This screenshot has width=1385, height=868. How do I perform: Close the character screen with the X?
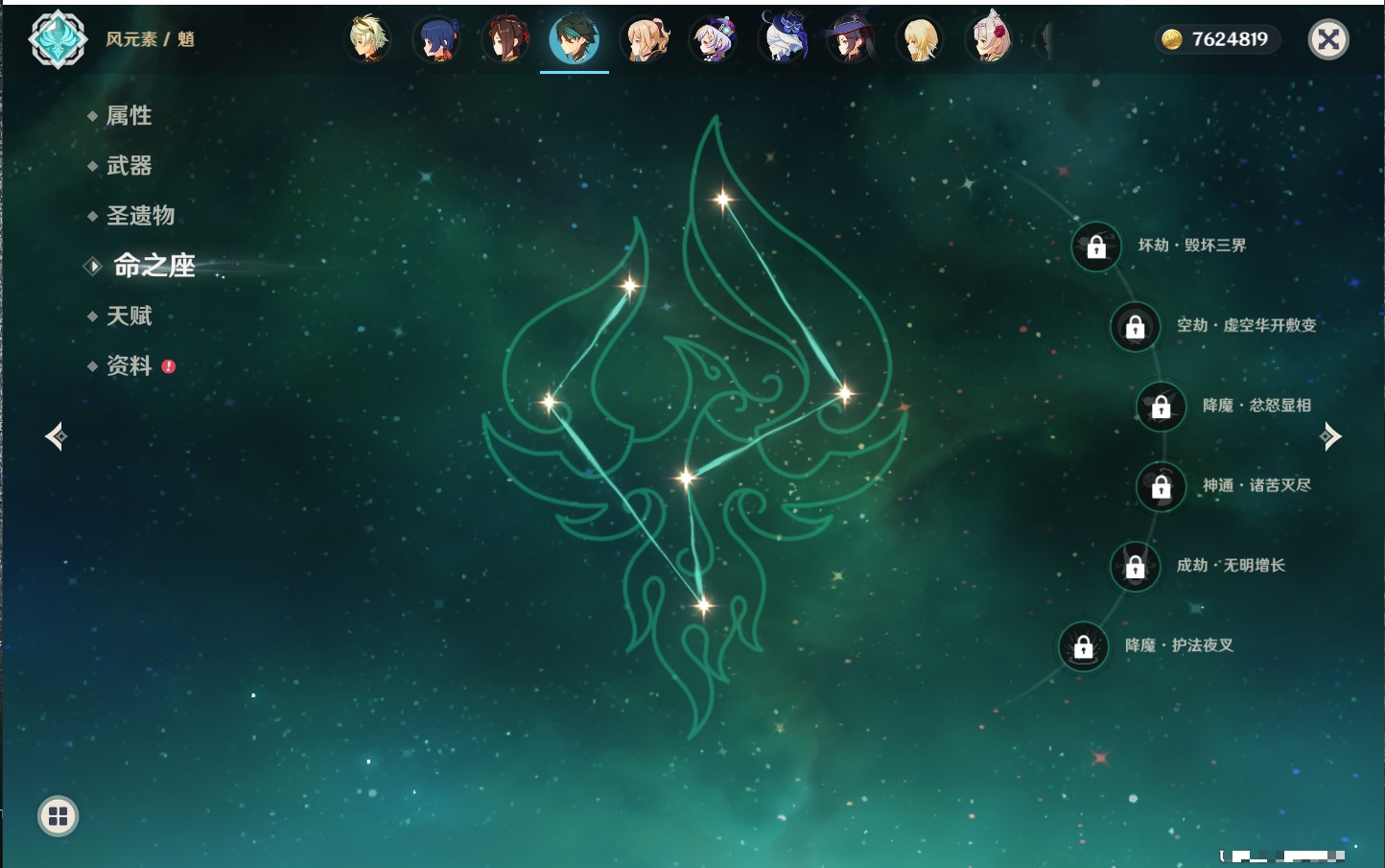tap(1329, 39)
